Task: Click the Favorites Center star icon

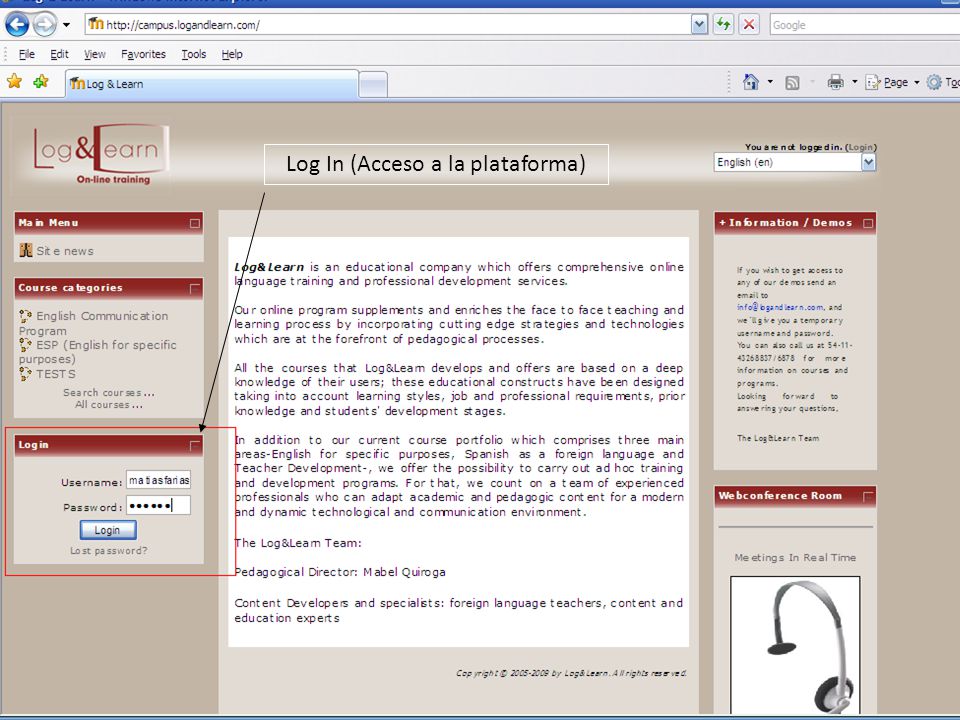Action: (x=15, y=81)
